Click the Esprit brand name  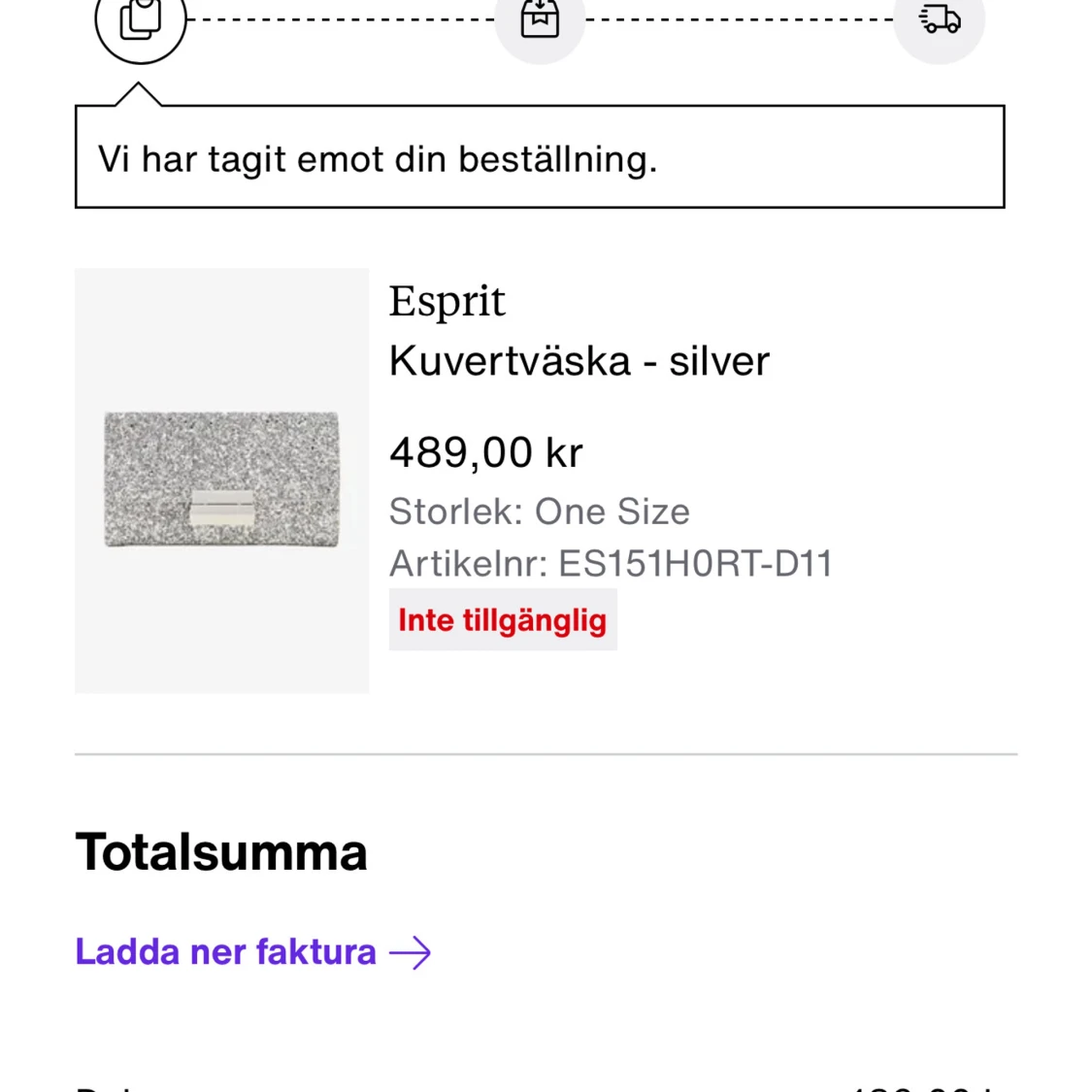point(447,300)
